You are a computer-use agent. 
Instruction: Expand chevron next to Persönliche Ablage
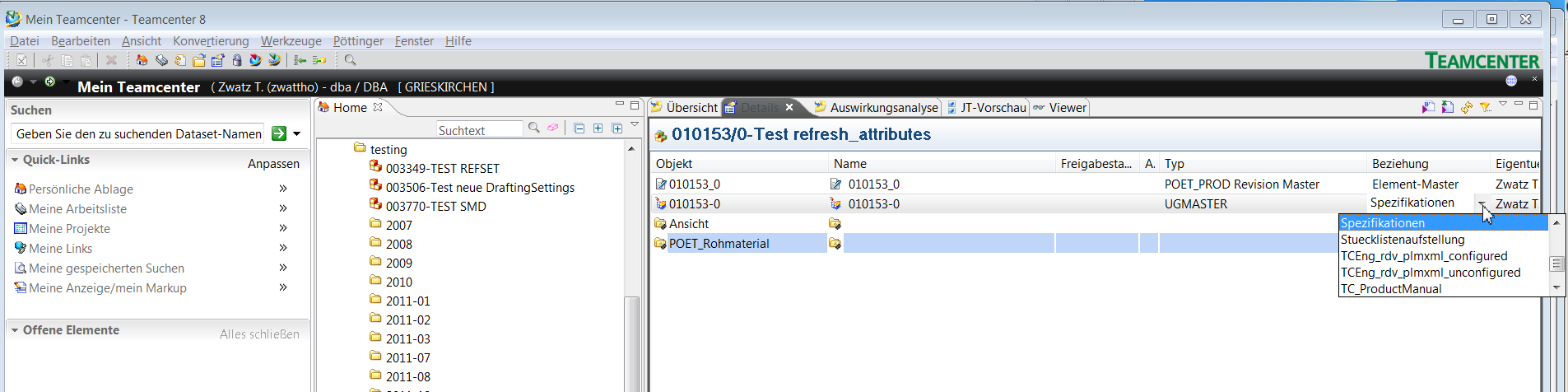tap(283, 189)
